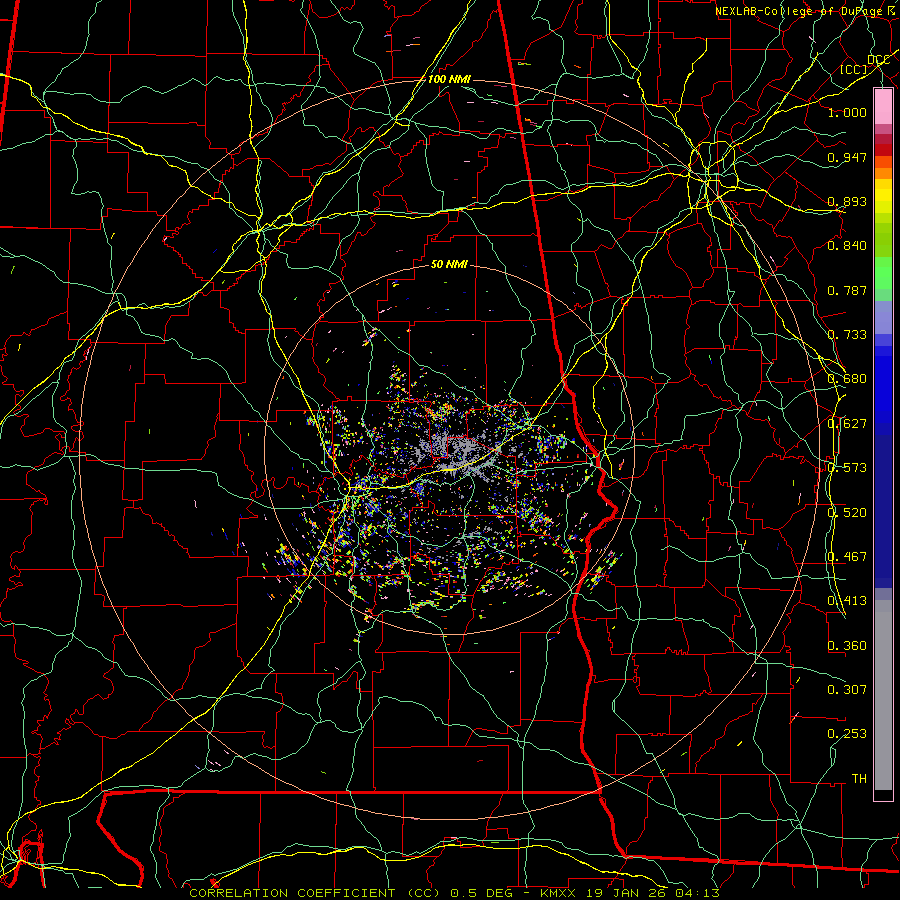Click the 0.413 legend value

pyautogui.click(x=847, y=601)
